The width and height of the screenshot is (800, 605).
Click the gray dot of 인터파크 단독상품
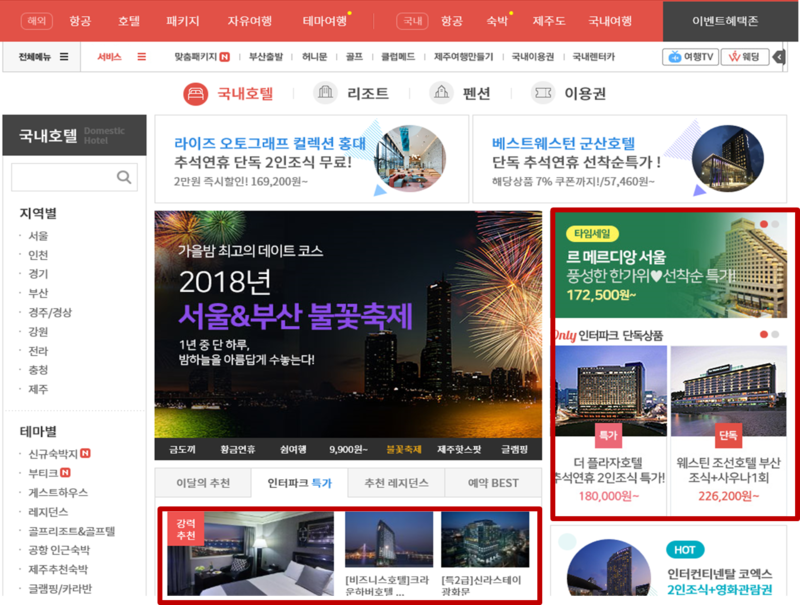coord(775,334)
